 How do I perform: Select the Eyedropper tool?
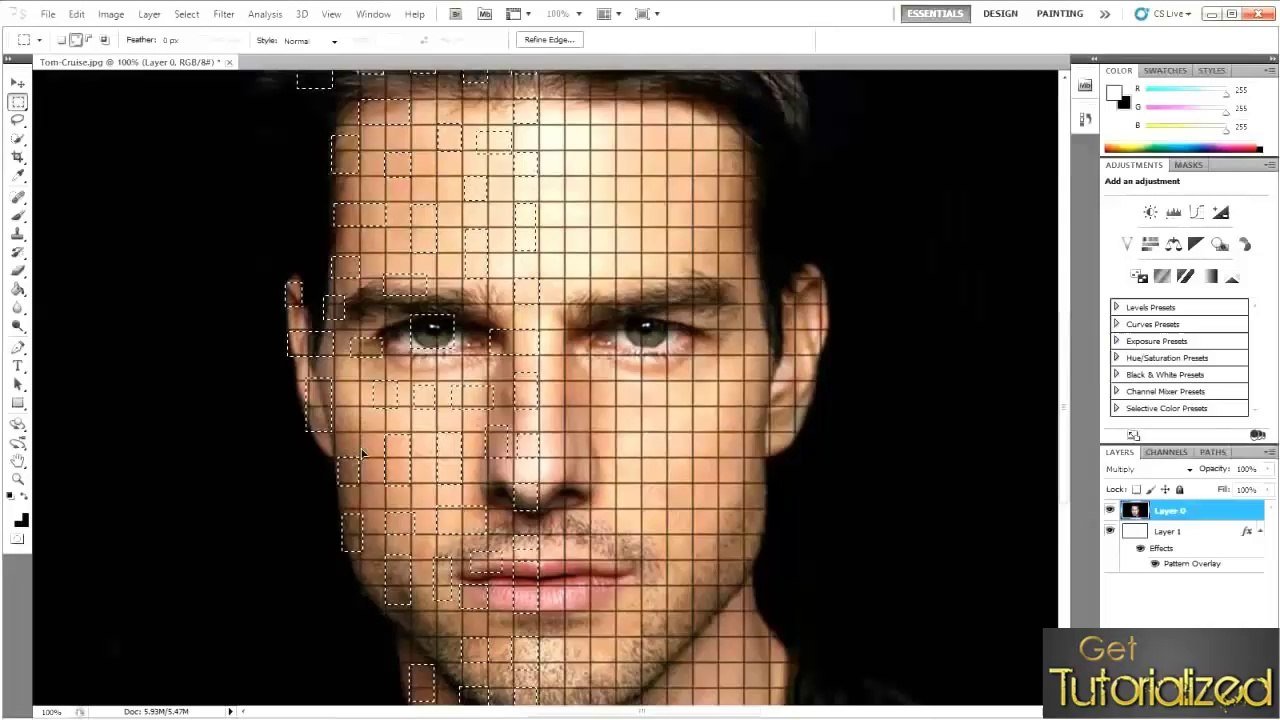coord(18,175)
